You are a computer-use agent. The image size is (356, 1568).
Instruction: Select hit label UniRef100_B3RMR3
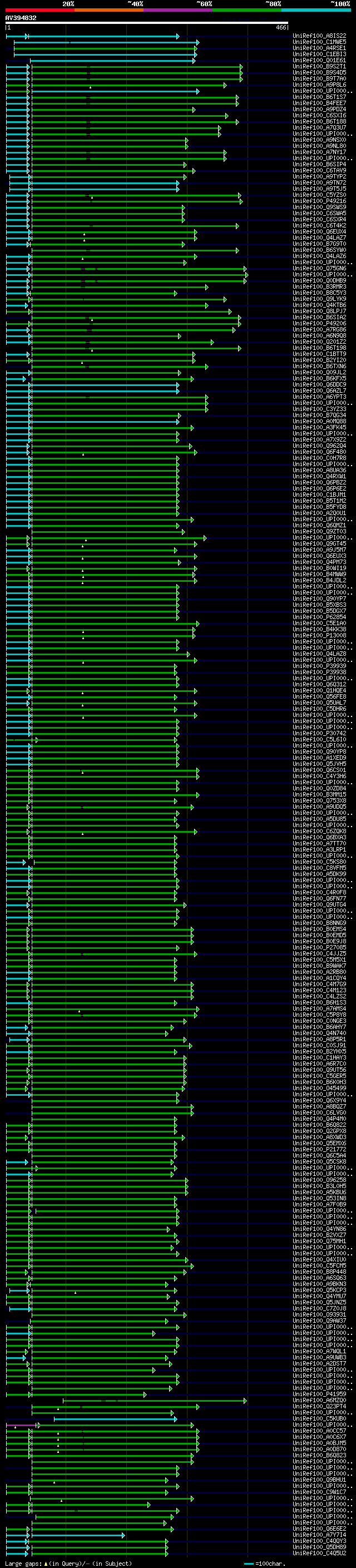pyautogui.click(x=319, y=286)
